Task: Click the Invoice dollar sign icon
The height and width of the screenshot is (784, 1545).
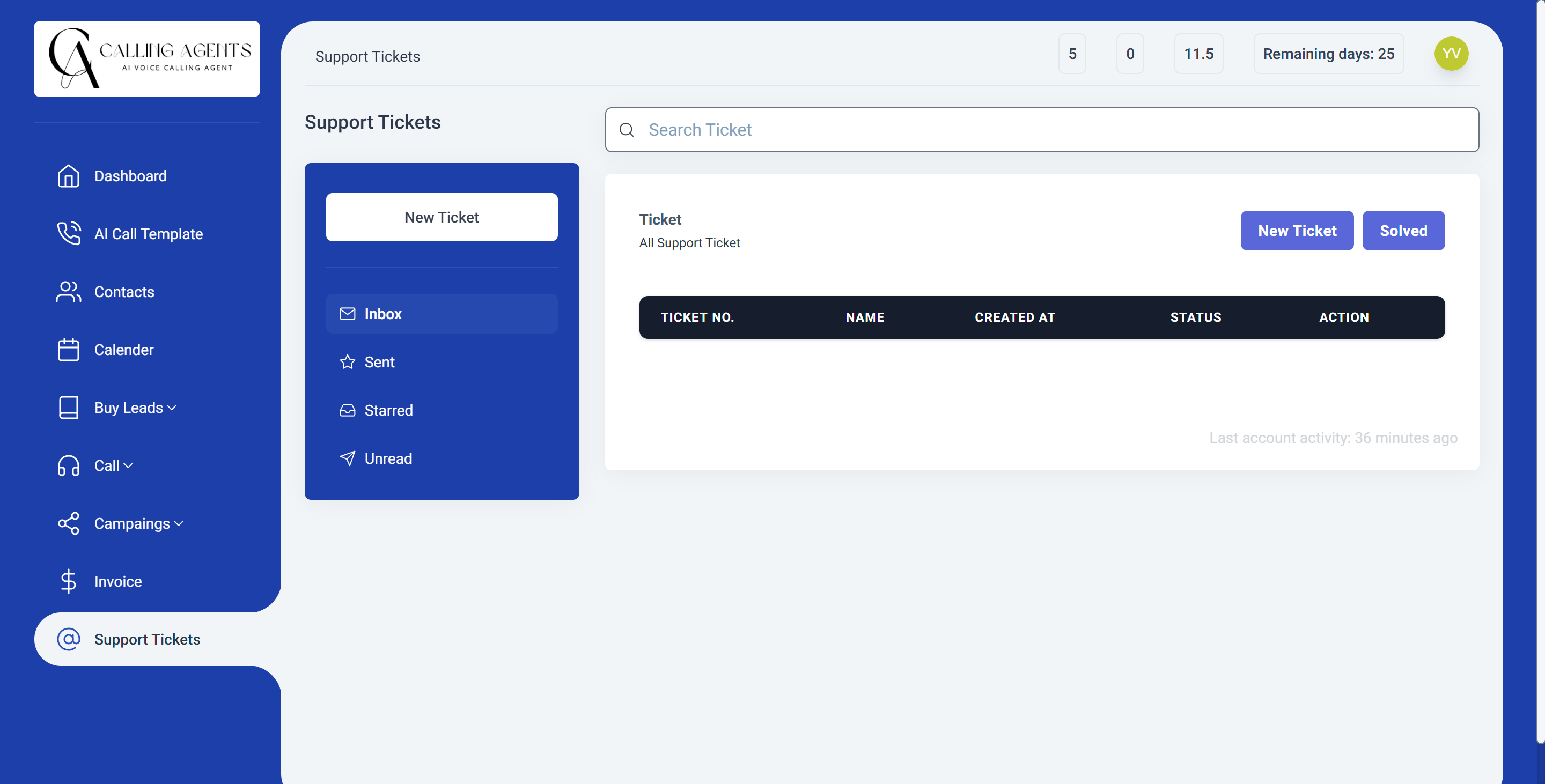Action: click(68, 581)
